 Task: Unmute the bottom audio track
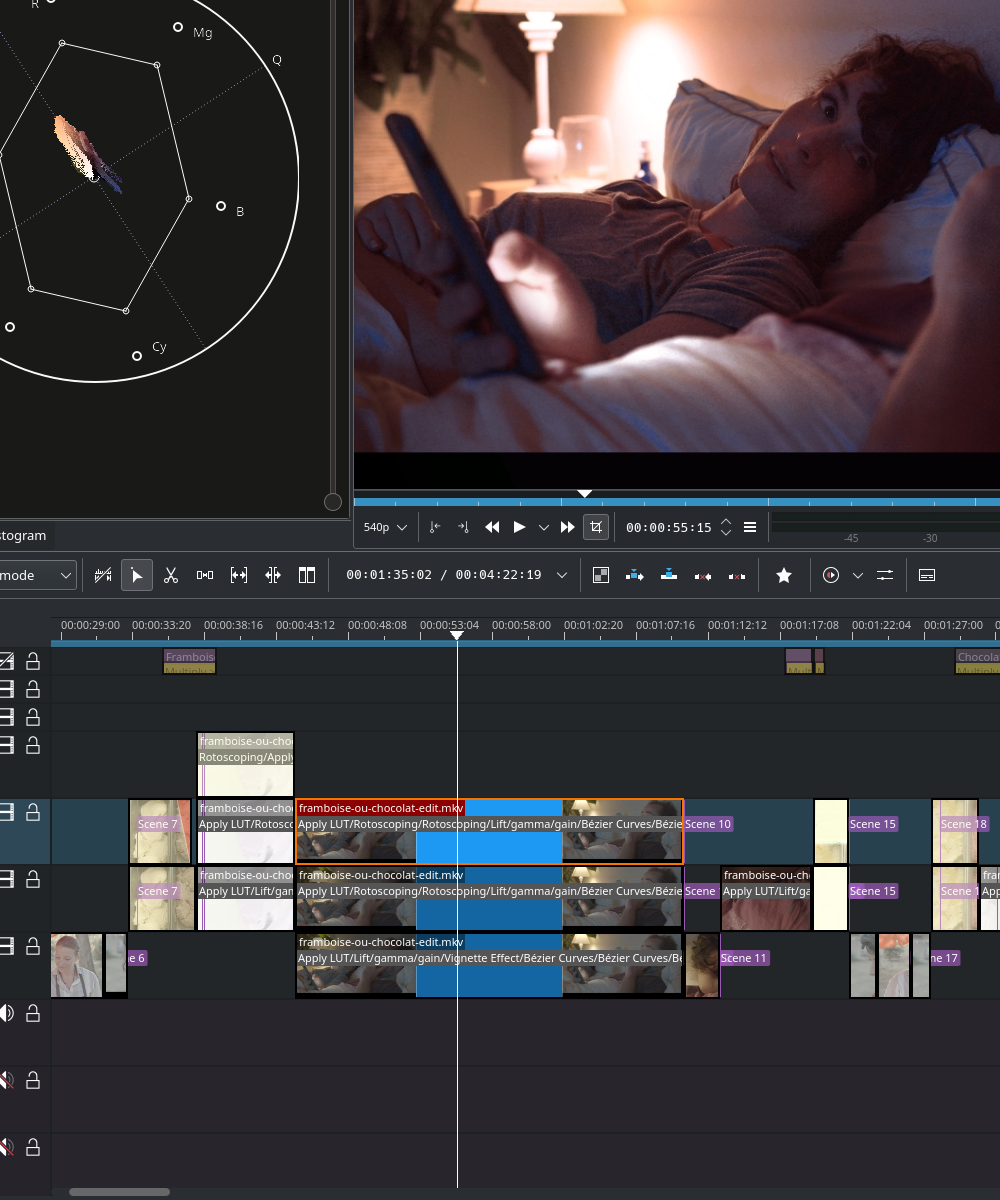coord(7,1146)
